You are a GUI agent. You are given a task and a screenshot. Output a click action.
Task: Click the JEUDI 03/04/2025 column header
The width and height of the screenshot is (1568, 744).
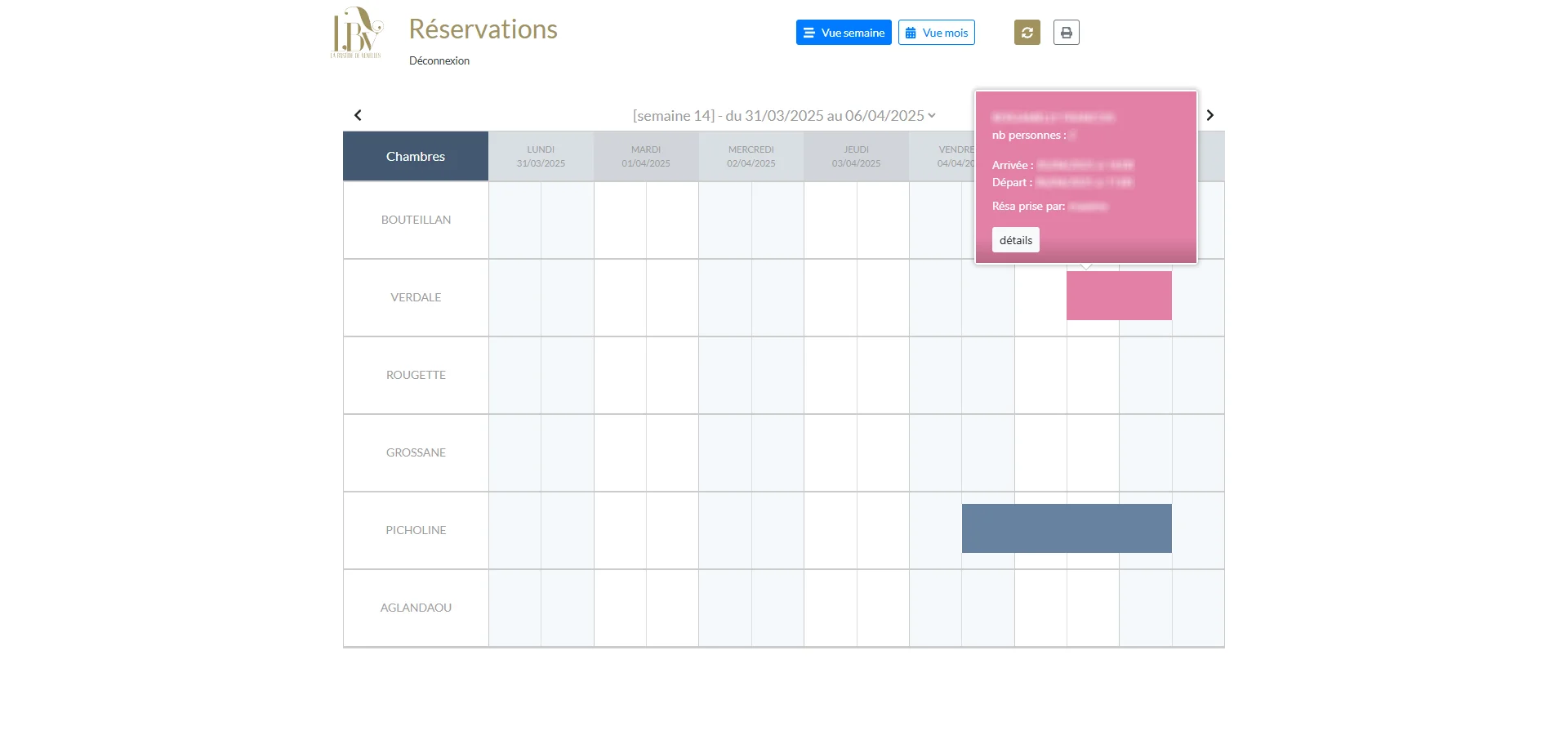(x=857, y=156)
